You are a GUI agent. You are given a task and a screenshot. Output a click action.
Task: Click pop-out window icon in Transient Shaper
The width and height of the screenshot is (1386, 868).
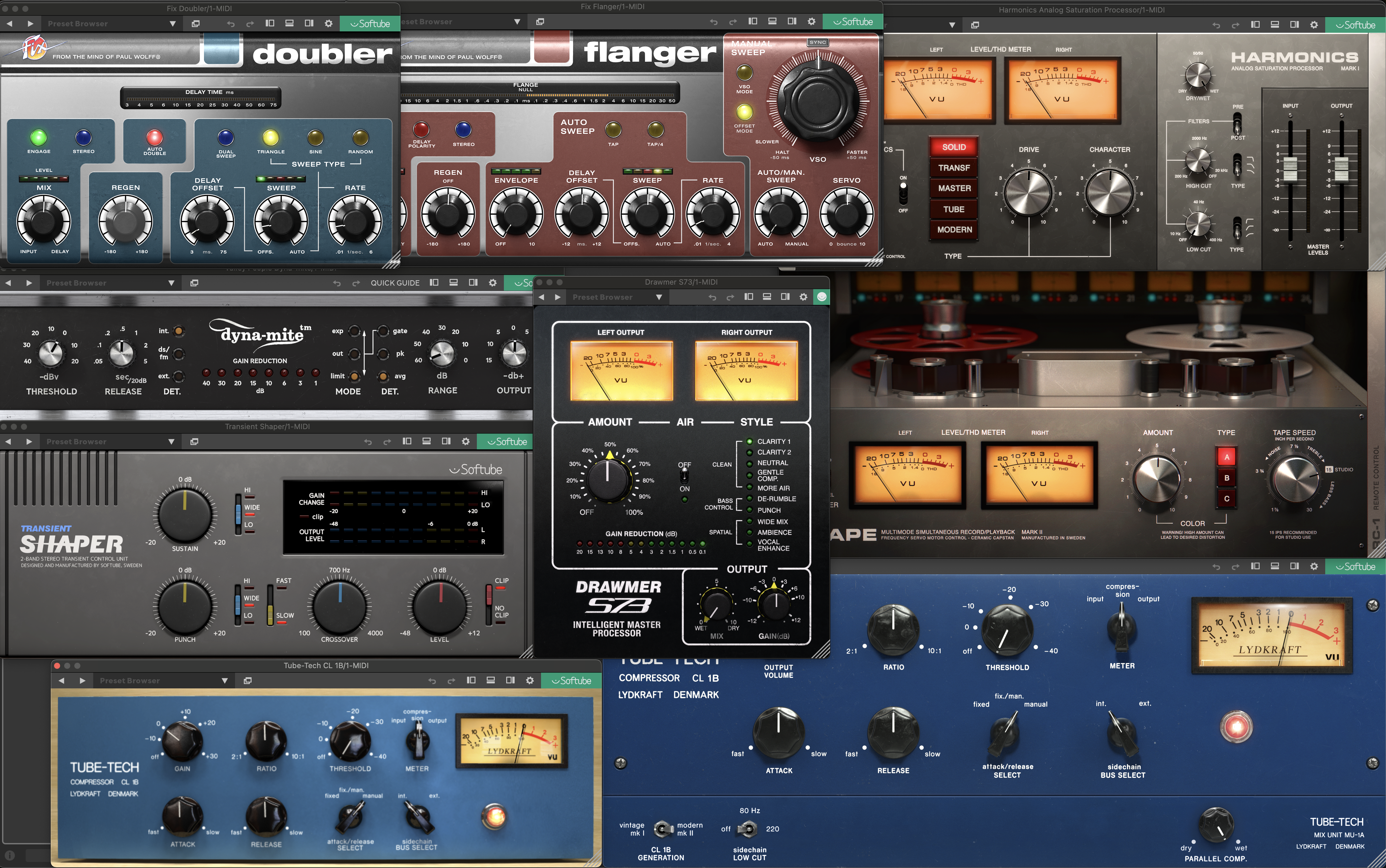point(194,442)
